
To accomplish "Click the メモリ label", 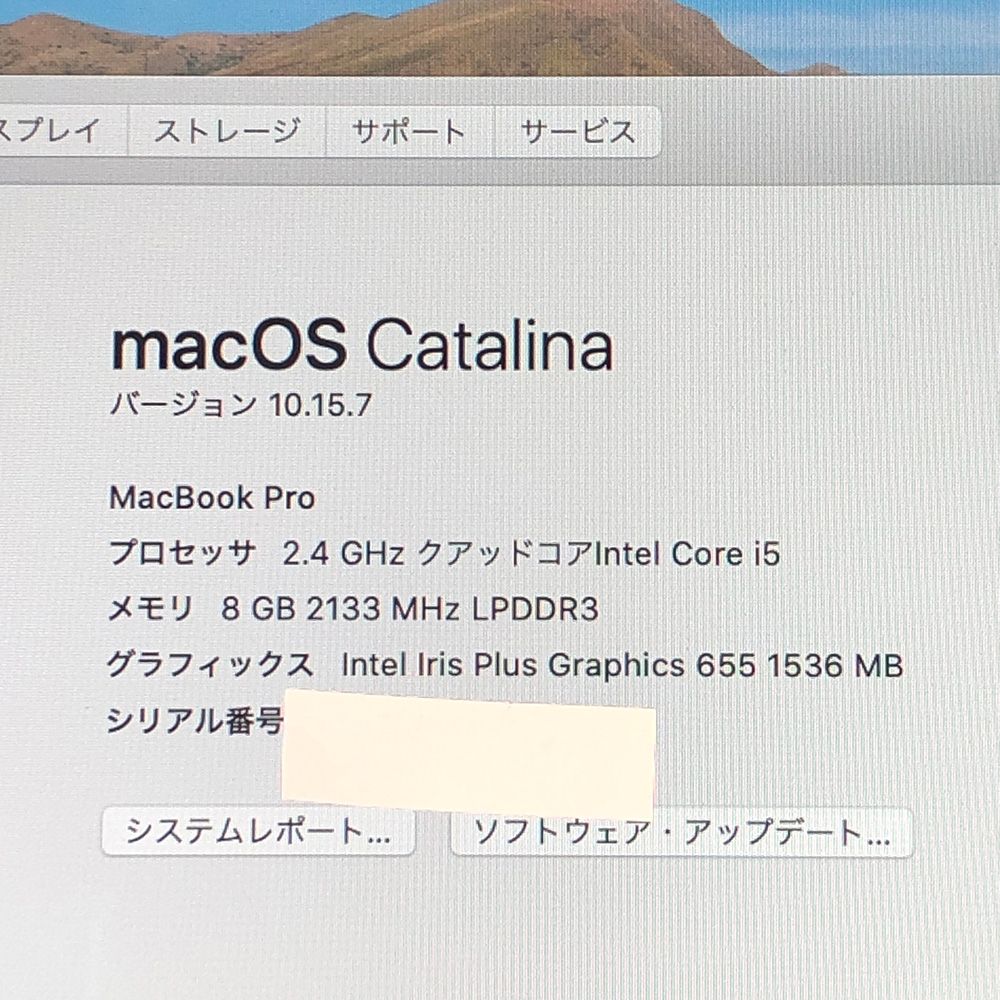I will point(151,608).
